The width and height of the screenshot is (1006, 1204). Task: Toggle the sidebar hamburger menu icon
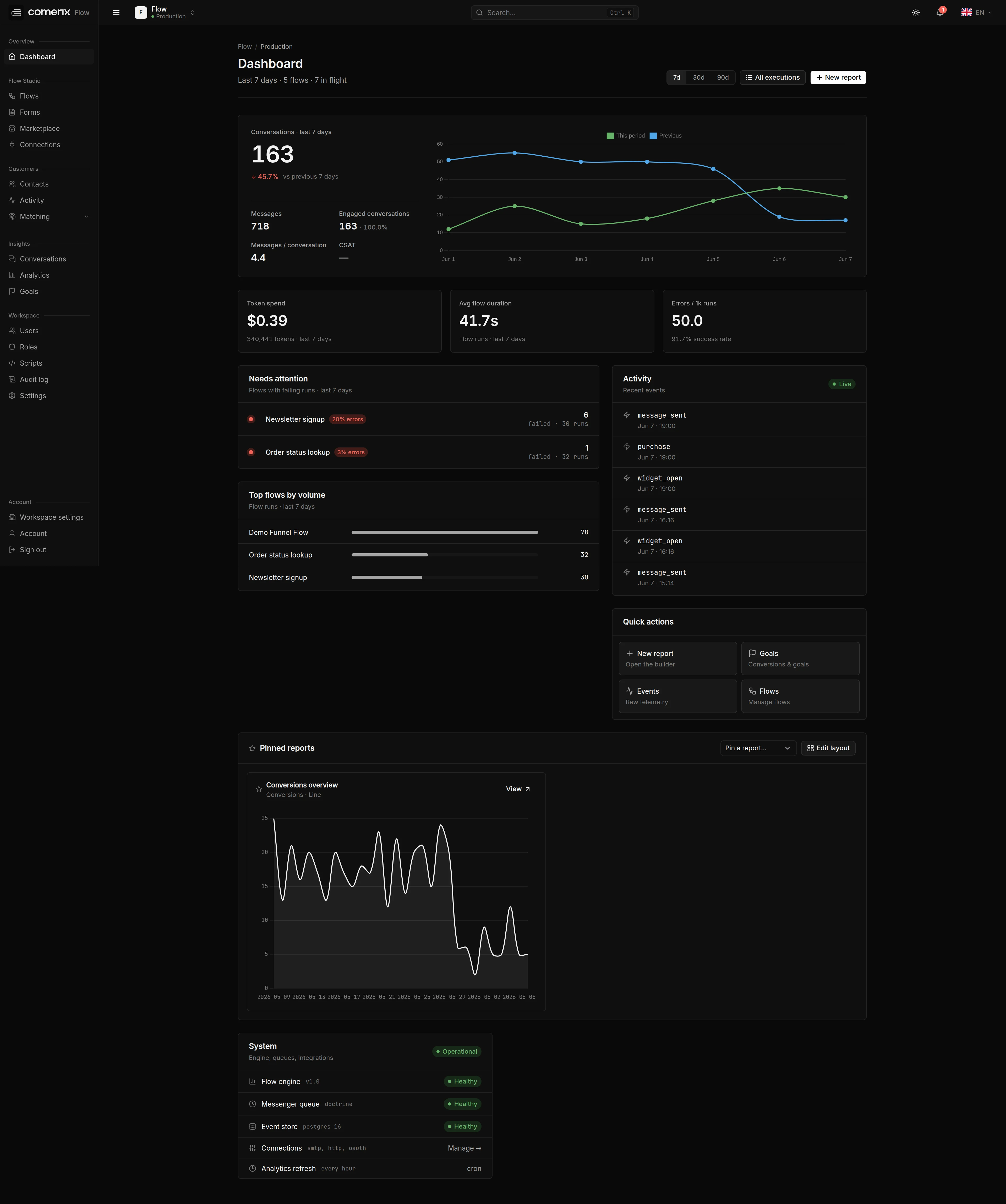[x=116, y=13]
